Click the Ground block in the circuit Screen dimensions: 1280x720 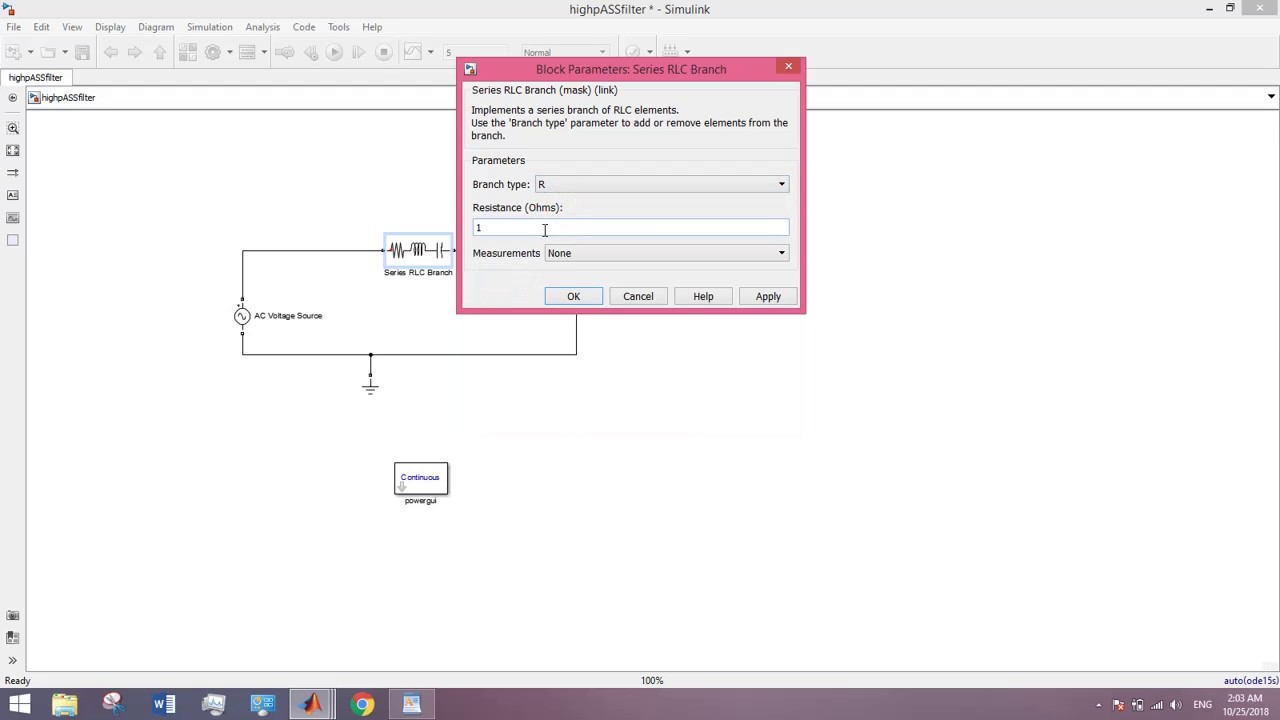click(370, 385)
